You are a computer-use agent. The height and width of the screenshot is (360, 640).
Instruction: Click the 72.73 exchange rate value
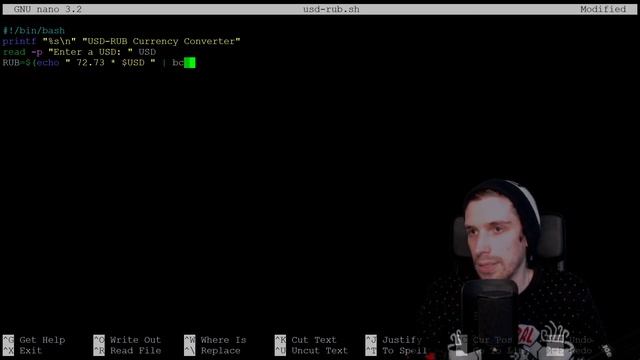coord(90,62)
